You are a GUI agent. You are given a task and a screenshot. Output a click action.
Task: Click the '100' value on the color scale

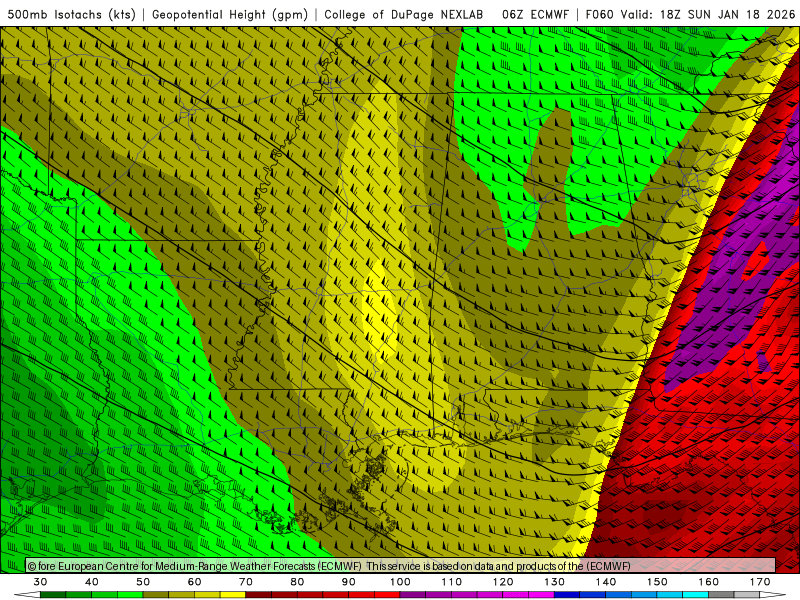tap(401, 582)
